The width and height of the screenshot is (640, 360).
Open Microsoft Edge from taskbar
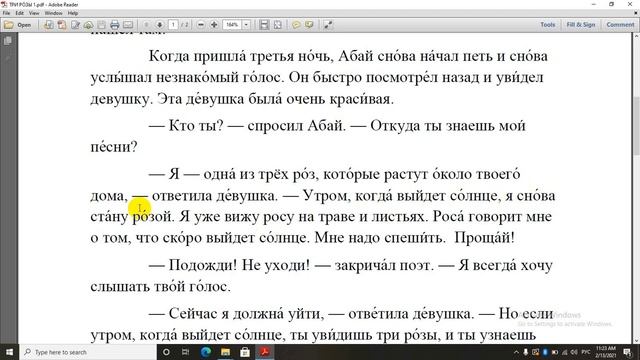[x=205, y=352]
